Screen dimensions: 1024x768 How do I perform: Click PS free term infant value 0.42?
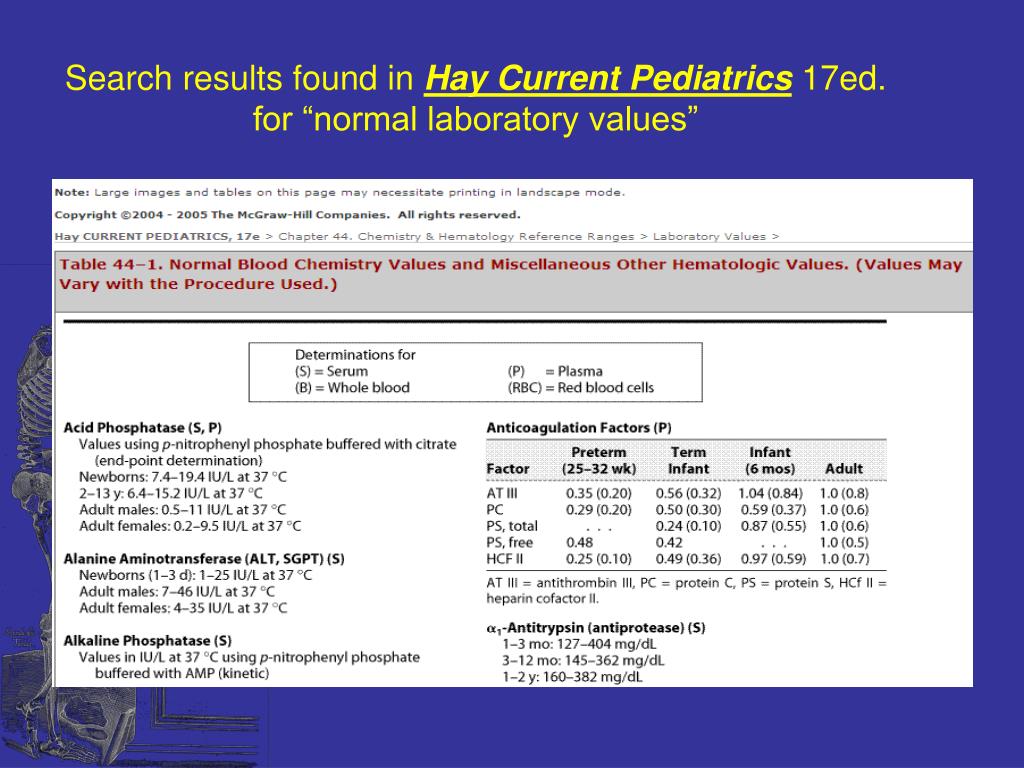point(669,543)
